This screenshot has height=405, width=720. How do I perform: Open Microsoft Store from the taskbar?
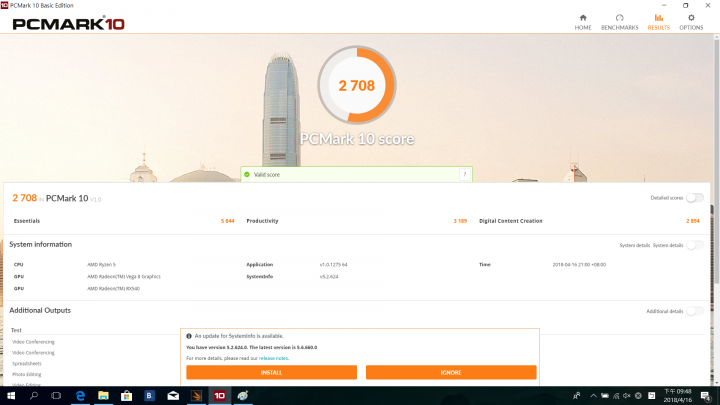pos(126,395)
